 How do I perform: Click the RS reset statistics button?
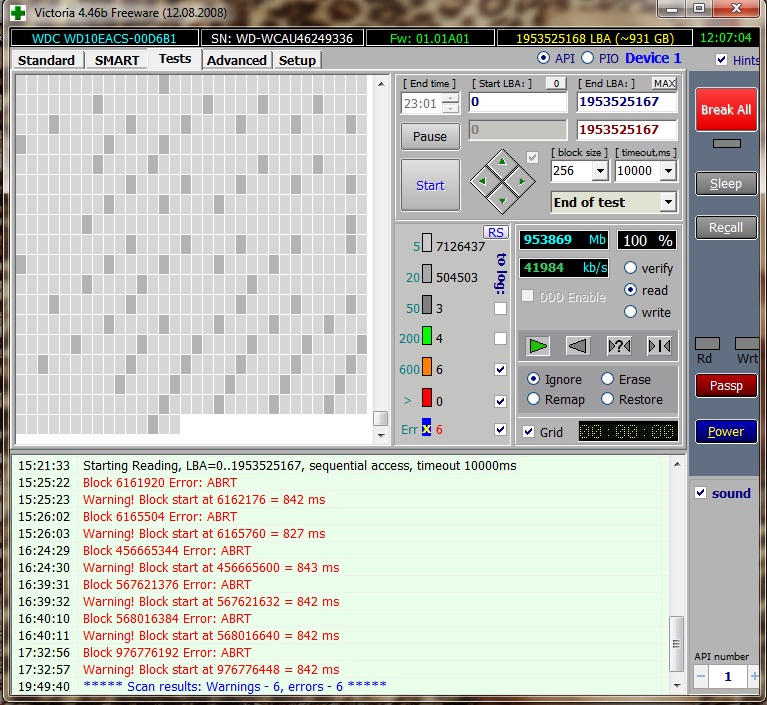point(496,232)
